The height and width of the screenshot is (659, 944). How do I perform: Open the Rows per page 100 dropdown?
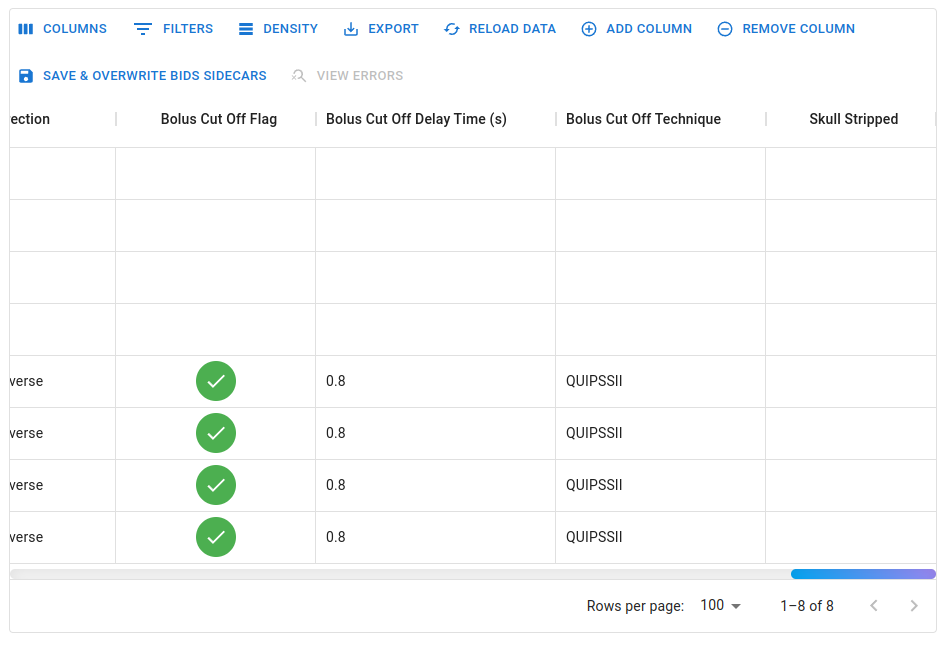click(720, 605)
